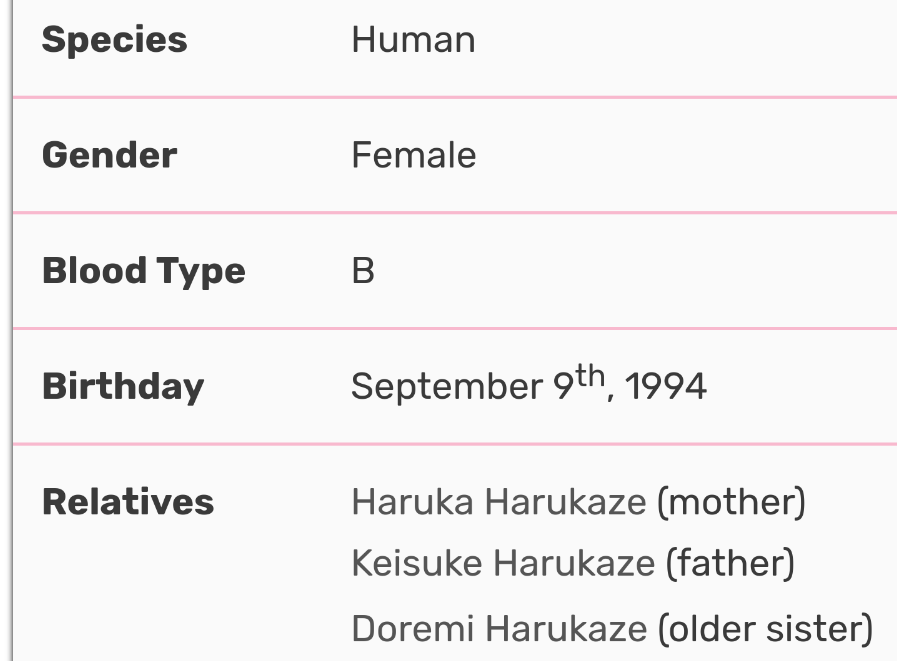Image resolution: width=897 pixels, height=661 pixels.
Task: Click the (mother) relation text
Action: tap(730, 502)
